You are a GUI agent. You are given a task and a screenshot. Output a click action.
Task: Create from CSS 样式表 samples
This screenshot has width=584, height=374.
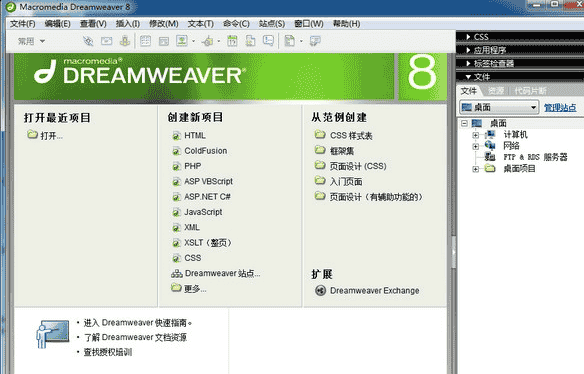351,136
